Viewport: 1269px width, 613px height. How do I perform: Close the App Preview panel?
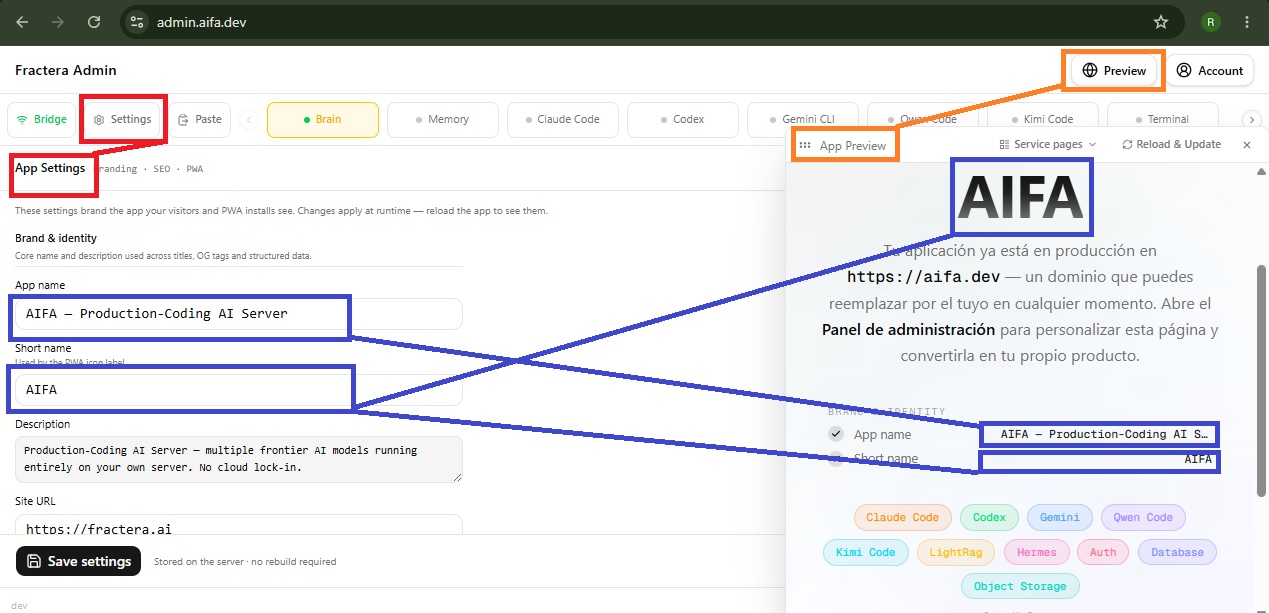[x=1247, y=145]
